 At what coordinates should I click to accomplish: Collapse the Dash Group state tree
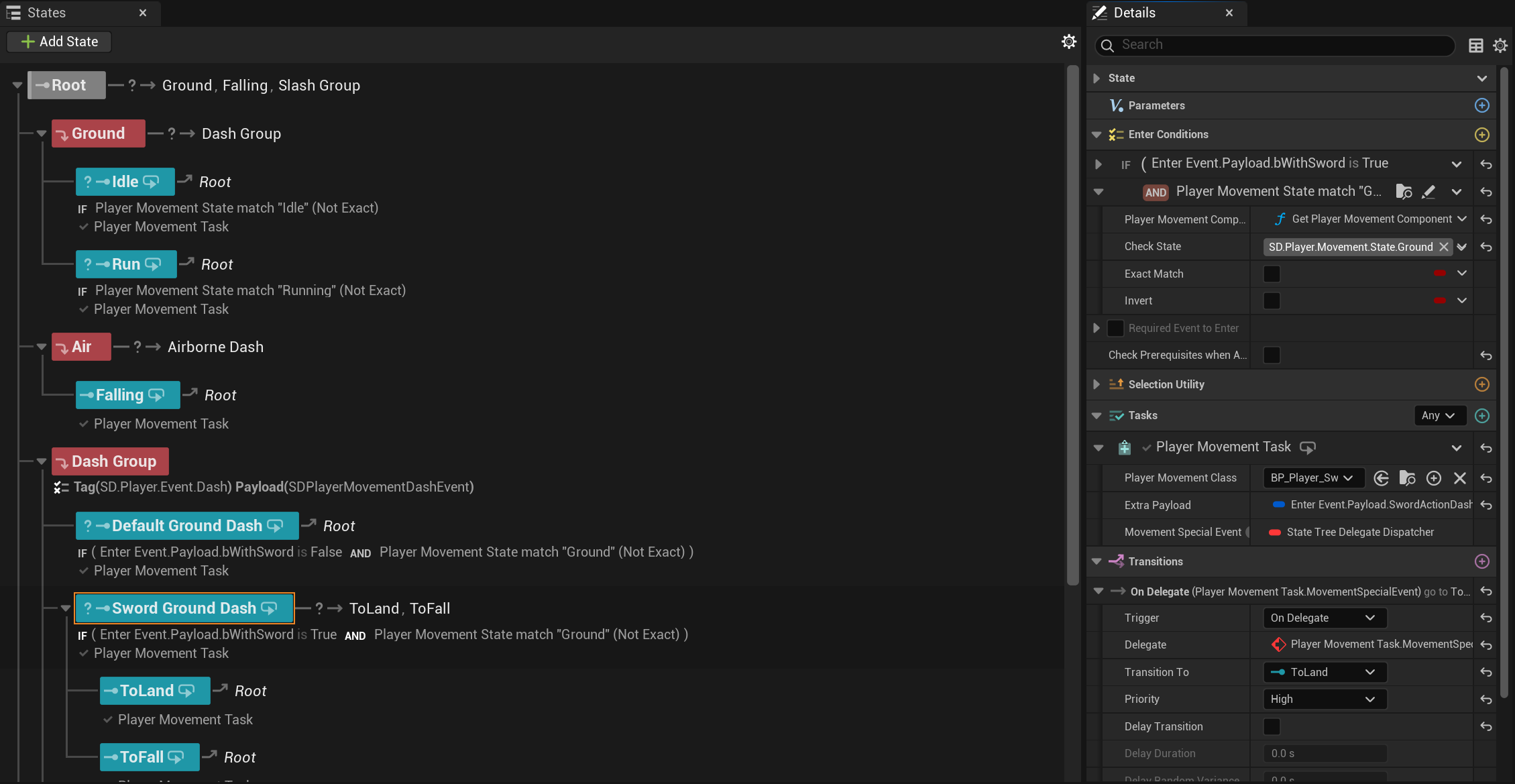pyautogui.click(x=42, y=461)
